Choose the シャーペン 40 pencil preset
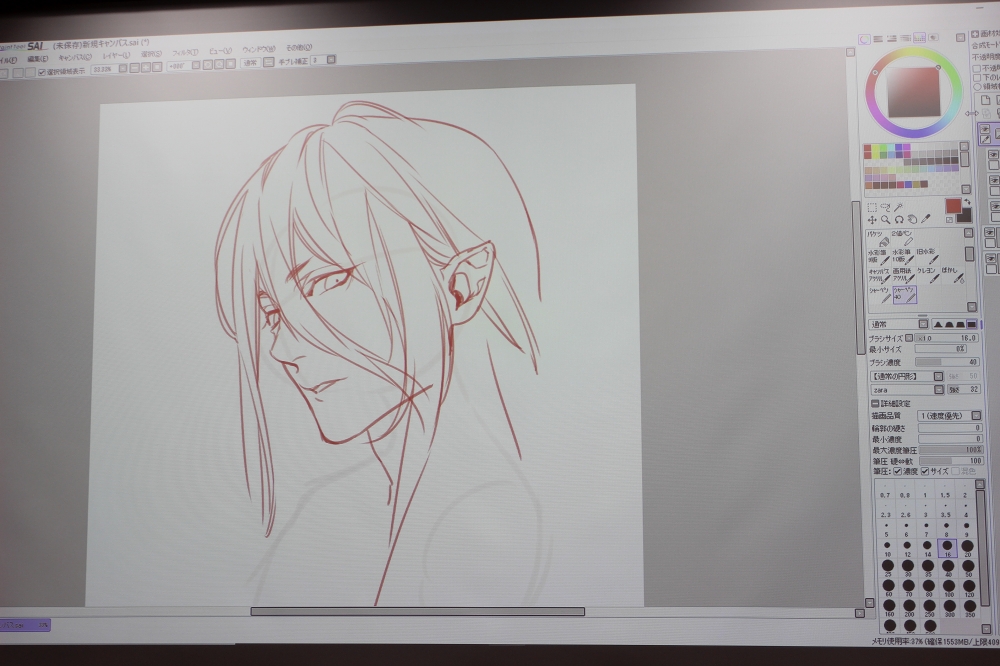This screenshot has height=666, width=1000. click(x=904, y=295)
